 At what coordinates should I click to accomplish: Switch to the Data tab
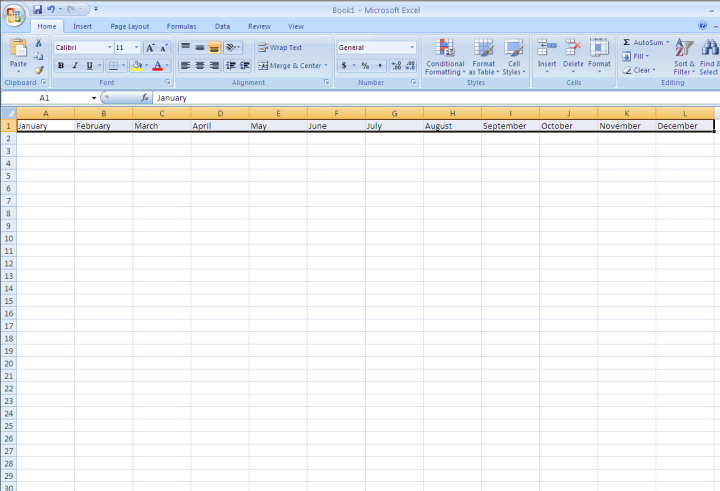(x=222, y=27)
